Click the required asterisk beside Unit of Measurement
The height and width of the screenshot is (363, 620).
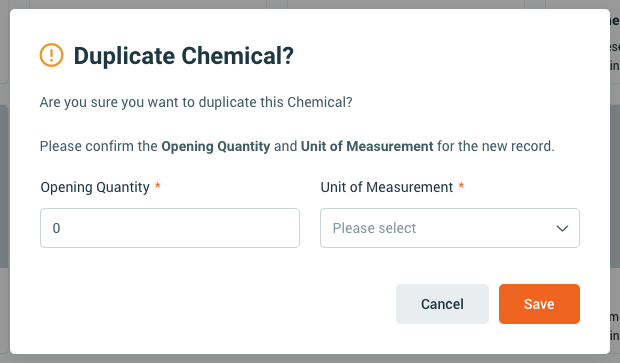(x=461, y=185)
